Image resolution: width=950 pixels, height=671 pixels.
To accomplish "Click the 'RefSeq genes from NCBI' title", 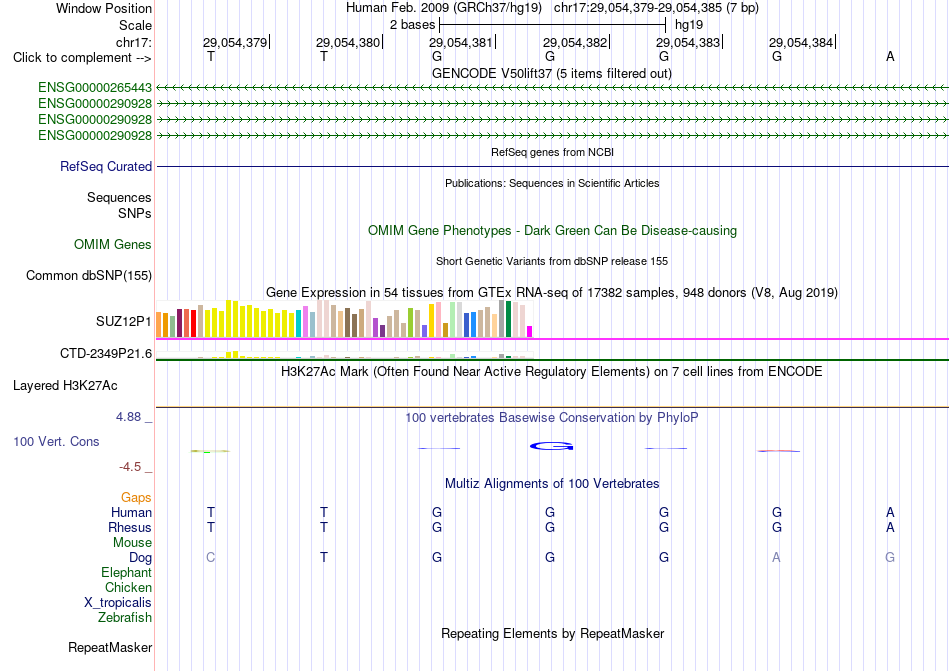I will [553, 153].
